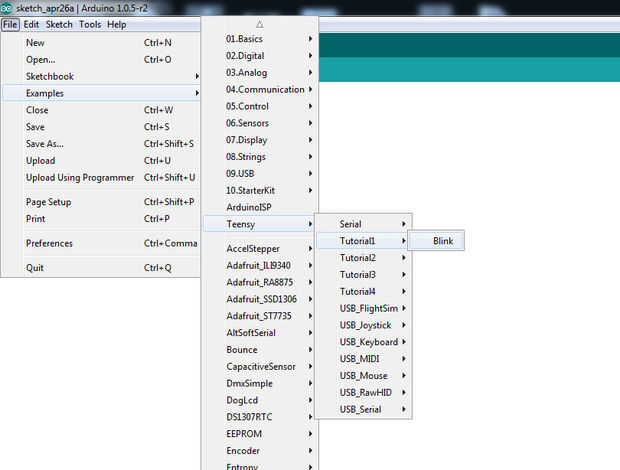This screenshot has width=620, height=470.
Task: Open the Teensy examples submenu
Action: coord(260,224)
